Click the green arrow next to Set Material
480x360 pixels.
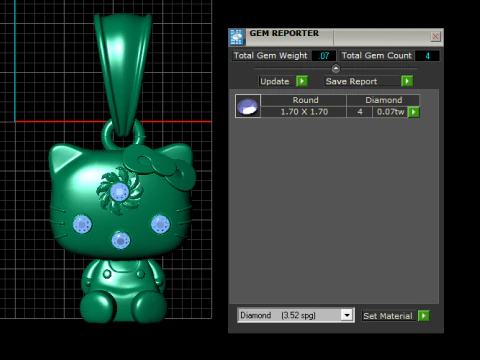coord(424,316)
